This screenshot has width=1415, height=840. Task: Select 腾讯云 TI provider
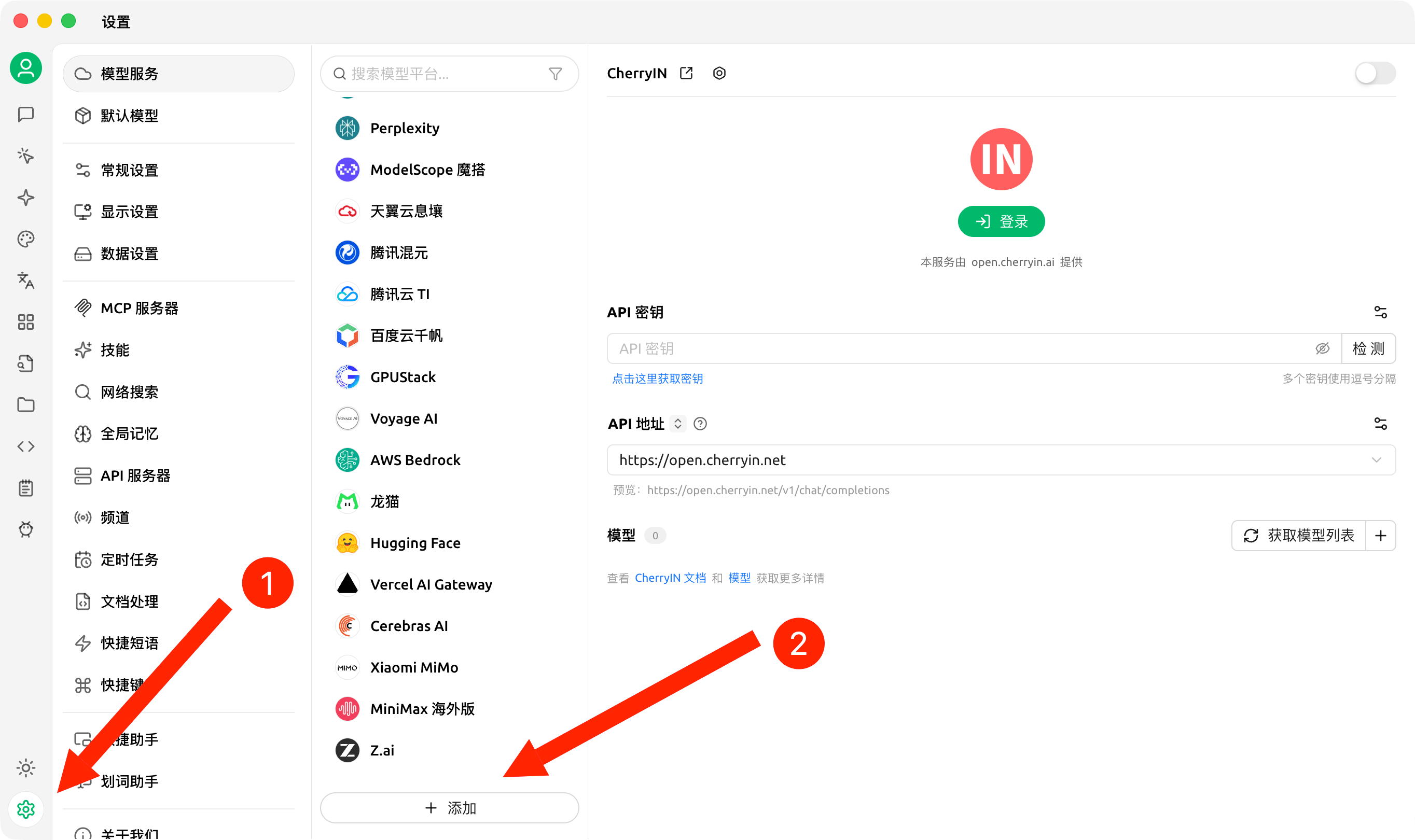(450, 295)
